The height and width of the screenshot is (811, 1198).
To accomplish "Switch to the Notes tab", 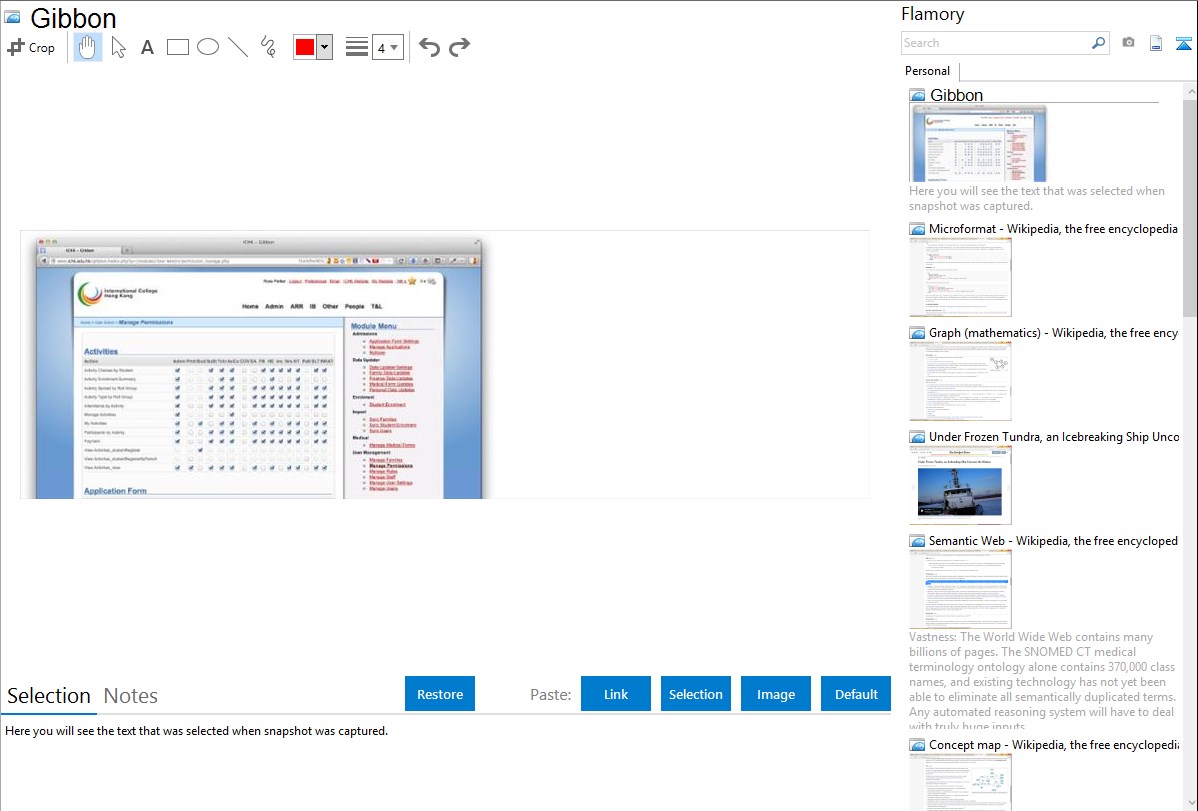I will (x=131, y=696).
